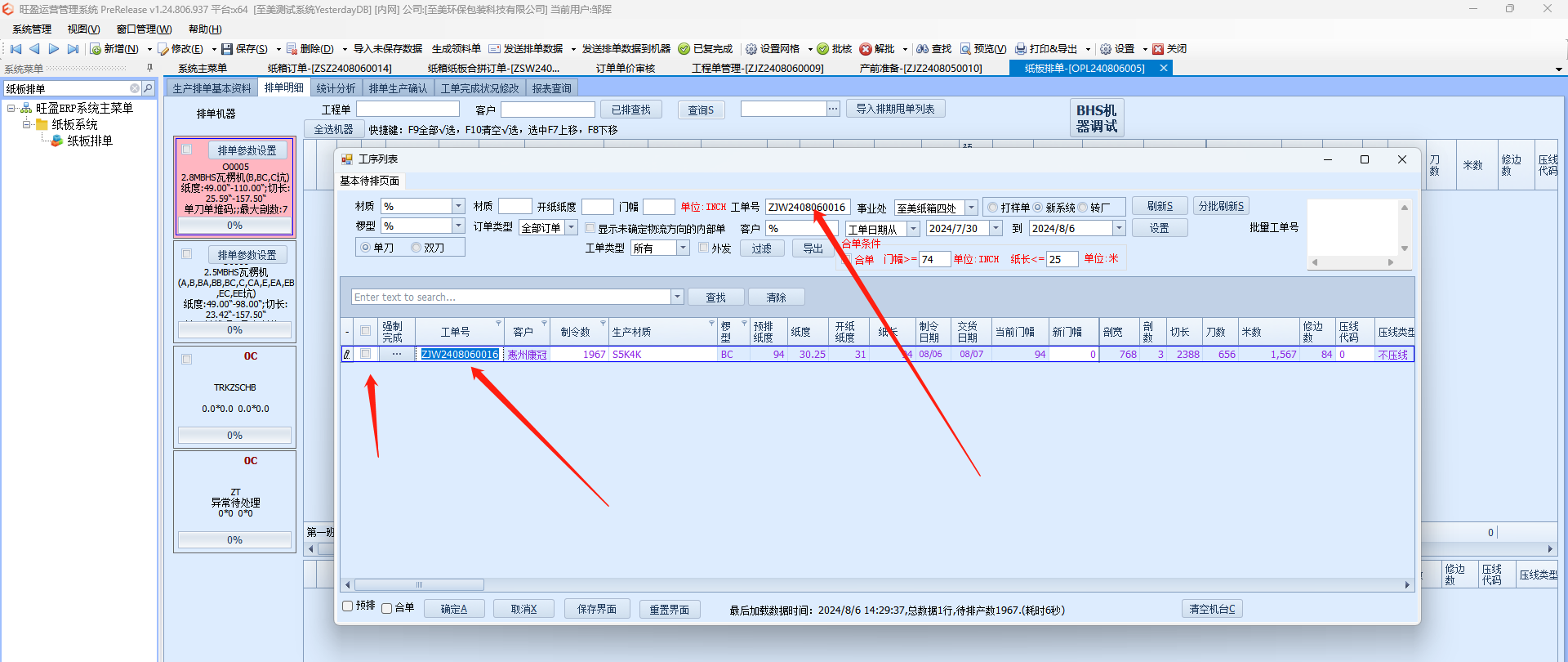Click the 解批 red cancel icon
The width and height of the screenshot is (1568, 662).
tap(866, 49)
